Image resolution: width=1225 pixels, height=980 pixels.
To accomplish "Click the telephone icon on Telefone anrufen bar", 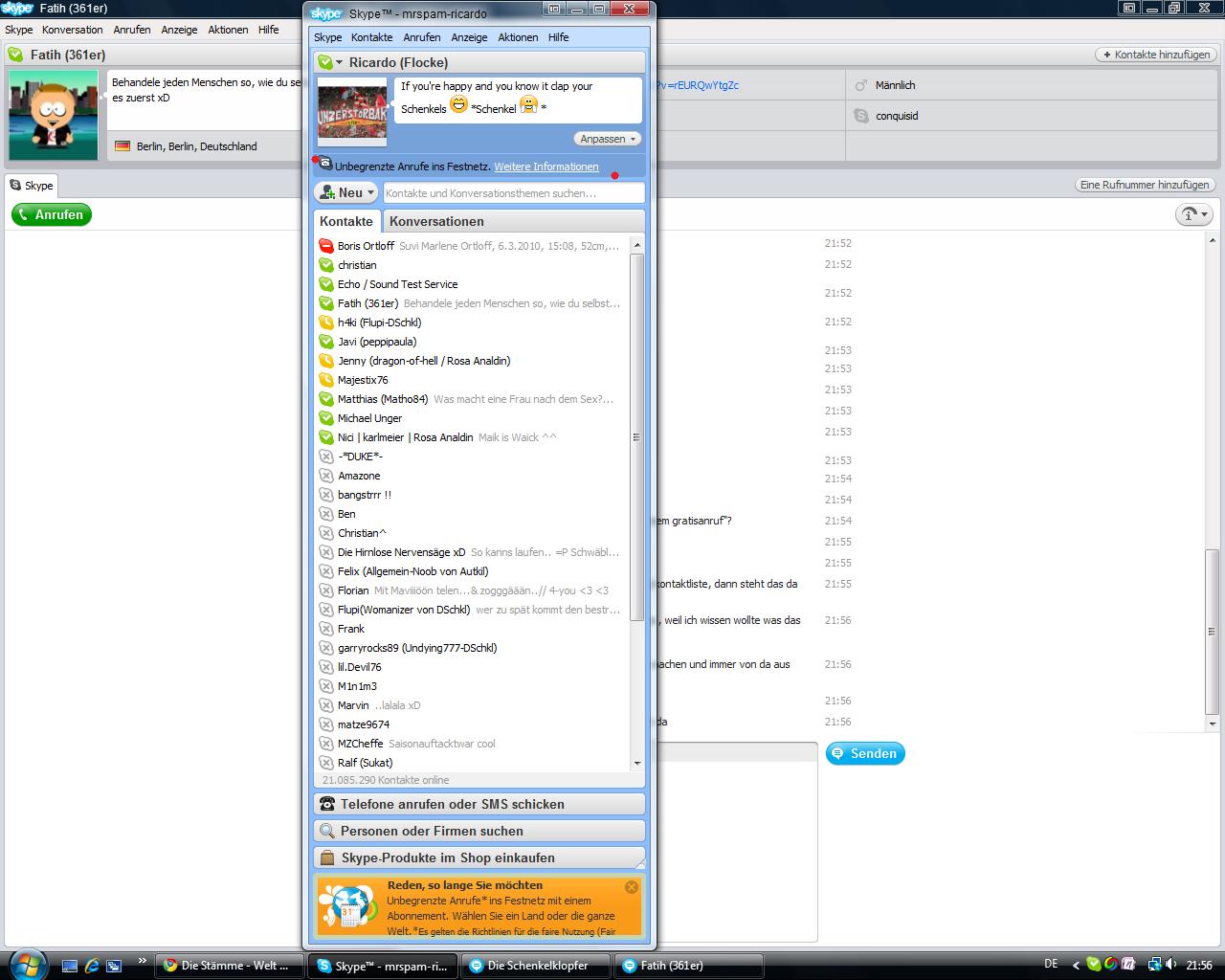I will [x=327, y=804].
